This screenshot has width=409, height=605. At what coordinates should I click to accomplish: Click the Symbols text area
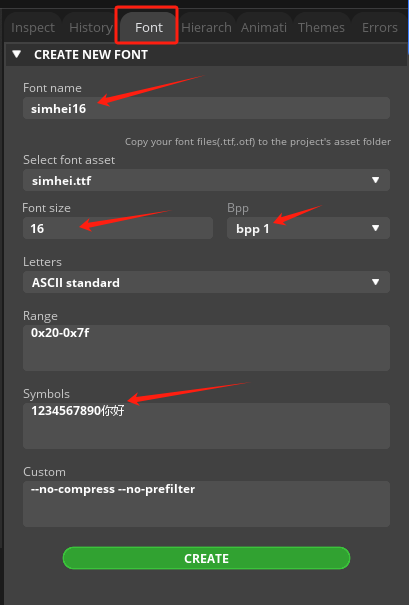206,426
